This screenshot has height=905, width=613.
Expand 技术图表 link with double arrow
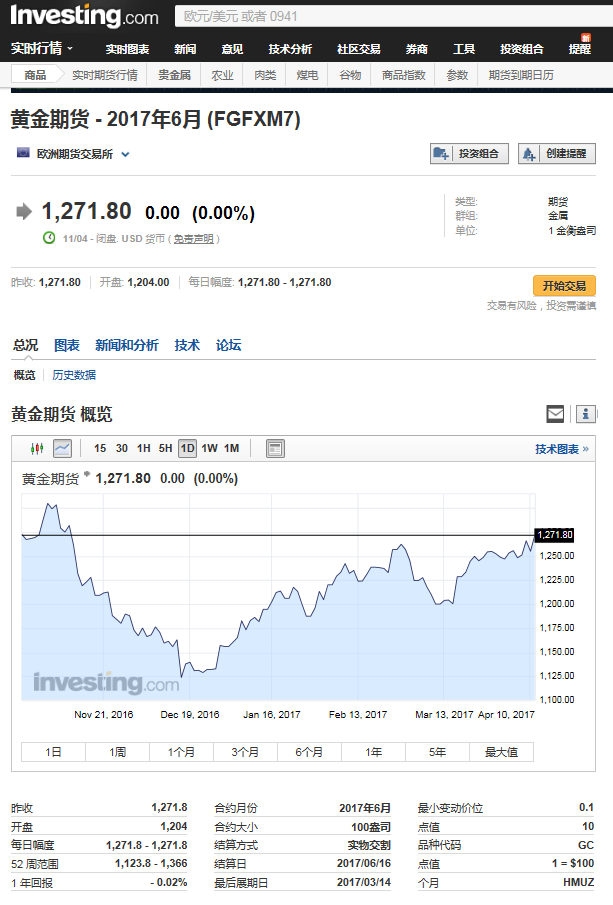click(x=561, y=449)
